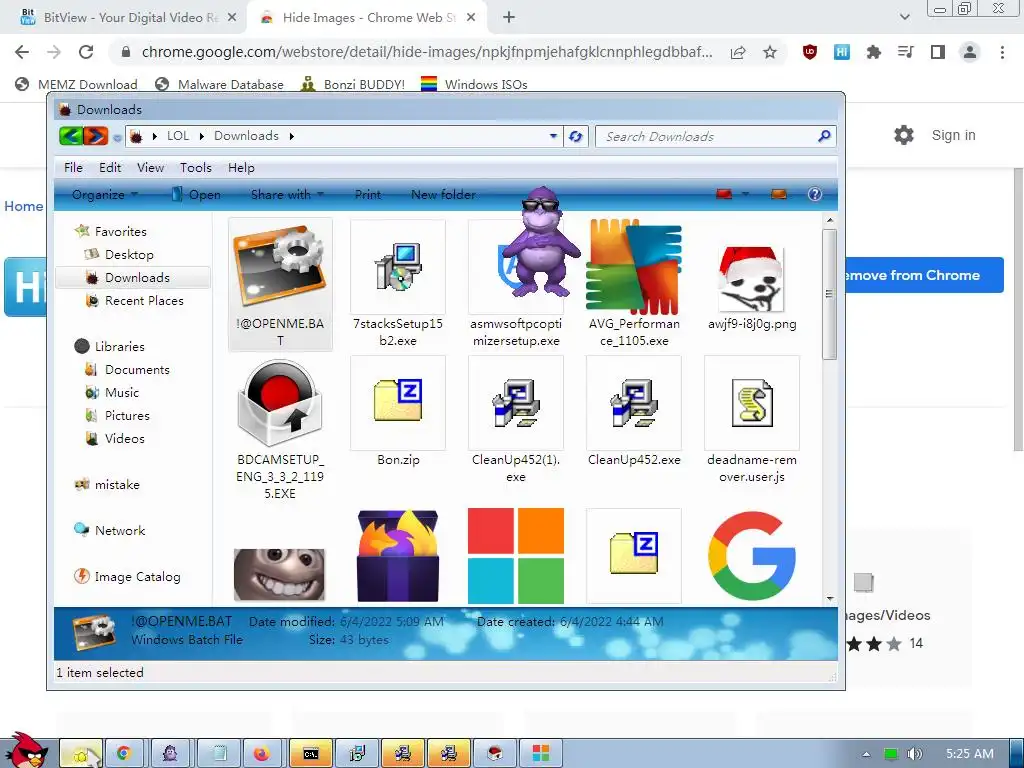The width and height of the screenshot is (1024, 768).
Task: Click Sign in link on Web Store
Action: [x=953, y=135]
